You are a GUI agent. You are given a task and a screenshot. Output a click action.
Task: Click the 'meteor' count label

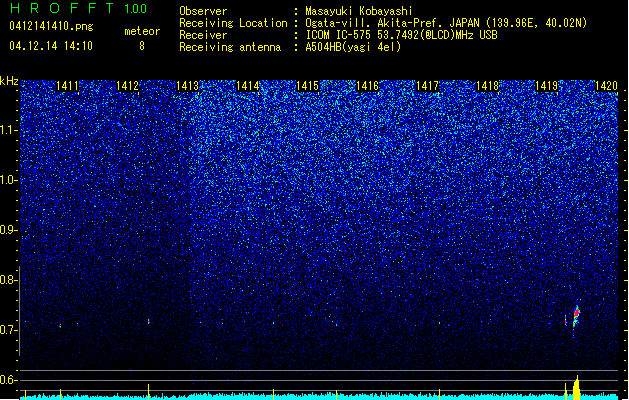coord(142,31)
